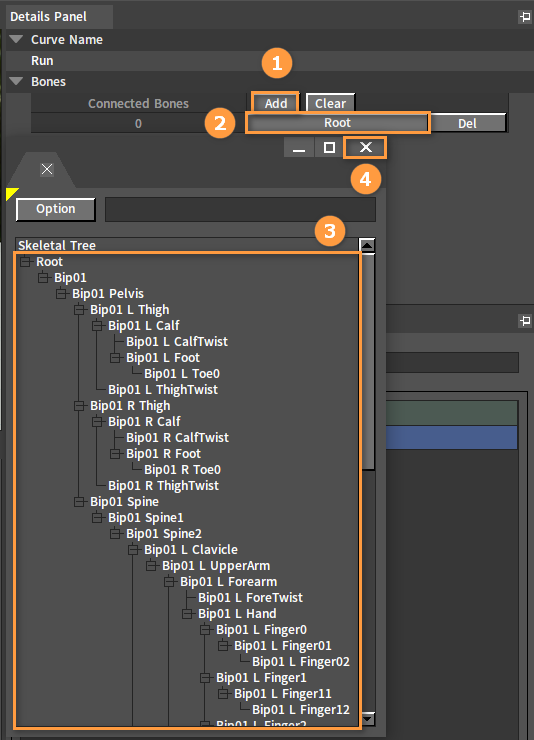Collapse the Bip01 node
Viewport: 534px width, 740px height.
(x=43, y=278)
